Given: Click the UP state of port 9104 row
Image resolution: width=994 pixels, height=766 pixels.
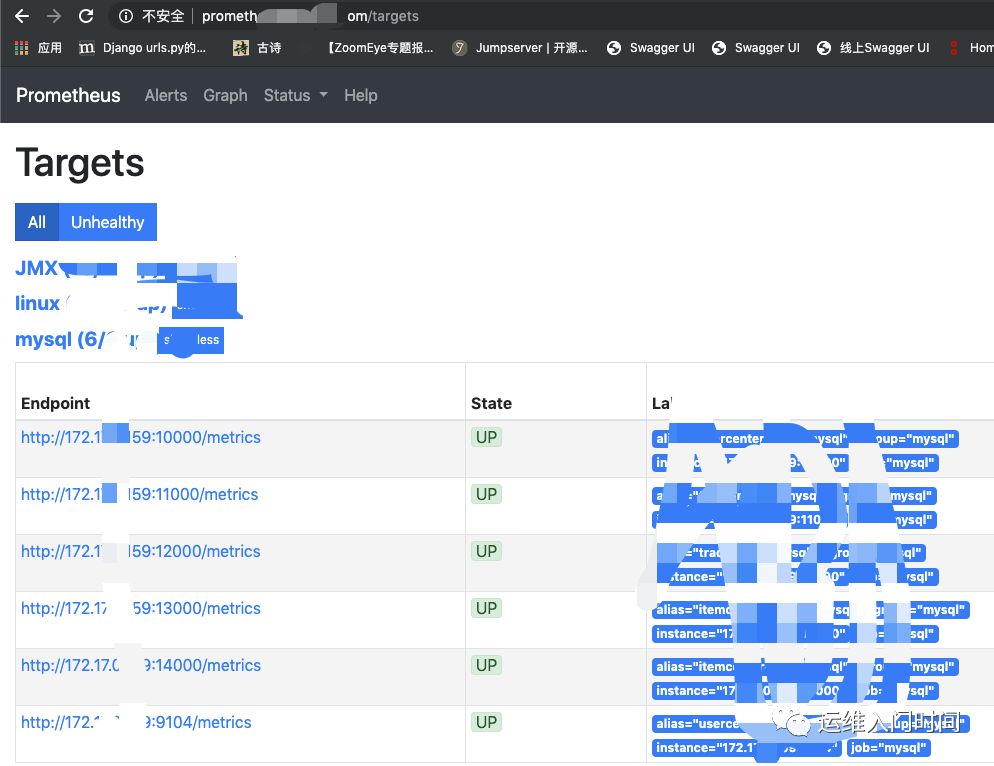Looking at the screenshot, I should tap(486, 722).
